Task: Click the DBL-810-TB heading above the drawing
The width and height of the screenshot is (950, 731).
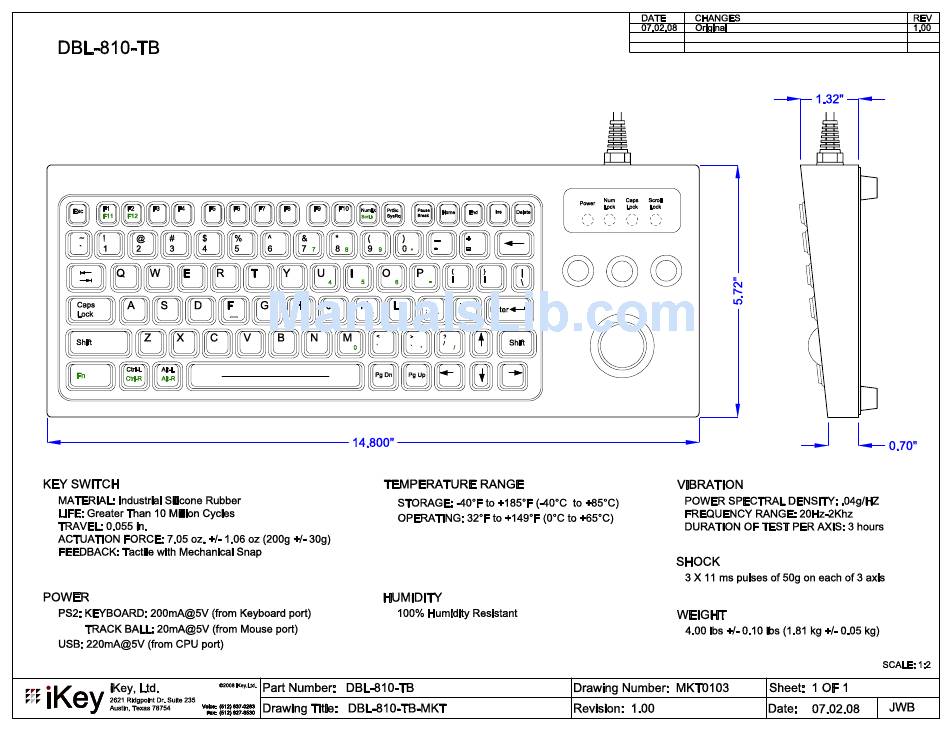Action: (108, 48)
